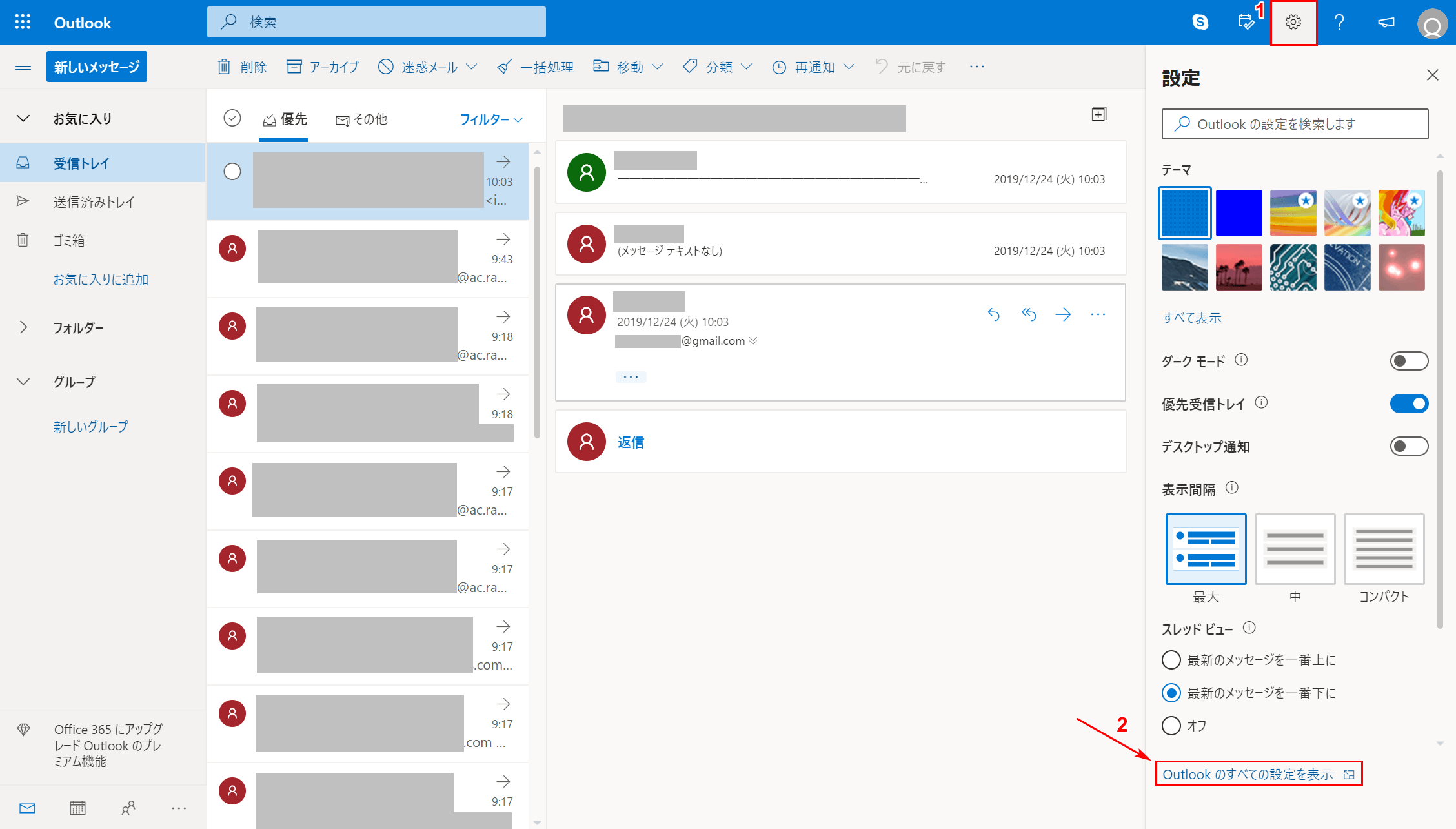1456x829 pixels.
Task: Choose the bright blue theme swatch
Action: 1239,213
